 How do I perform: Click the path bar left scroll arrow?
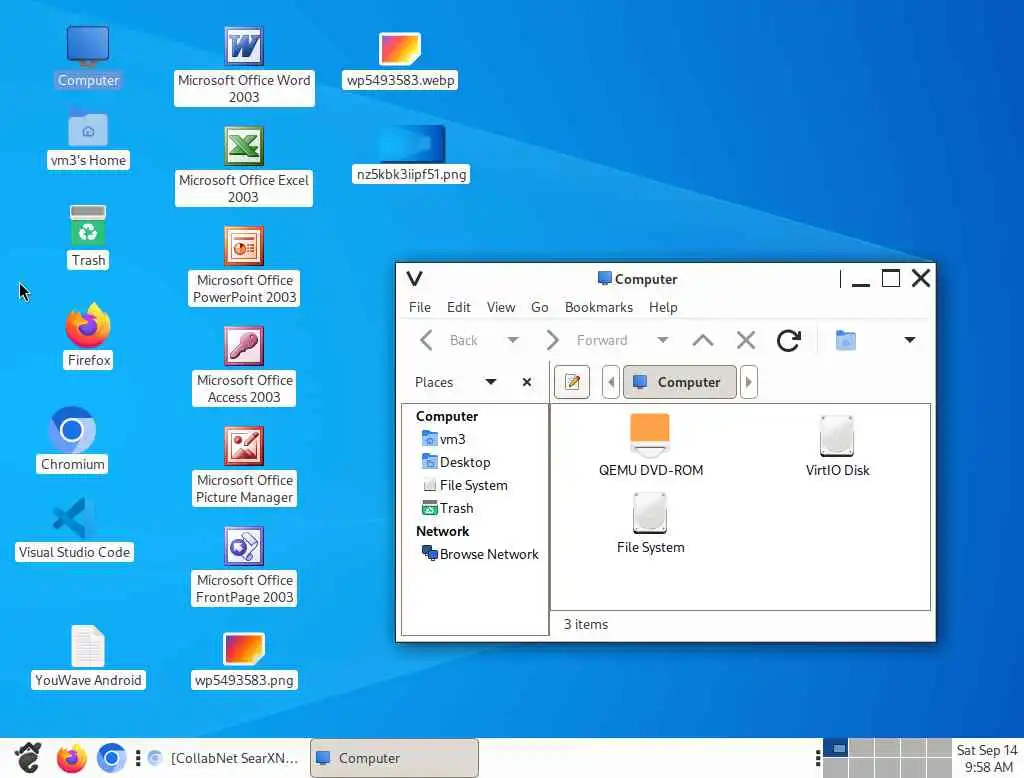[611, 382]
